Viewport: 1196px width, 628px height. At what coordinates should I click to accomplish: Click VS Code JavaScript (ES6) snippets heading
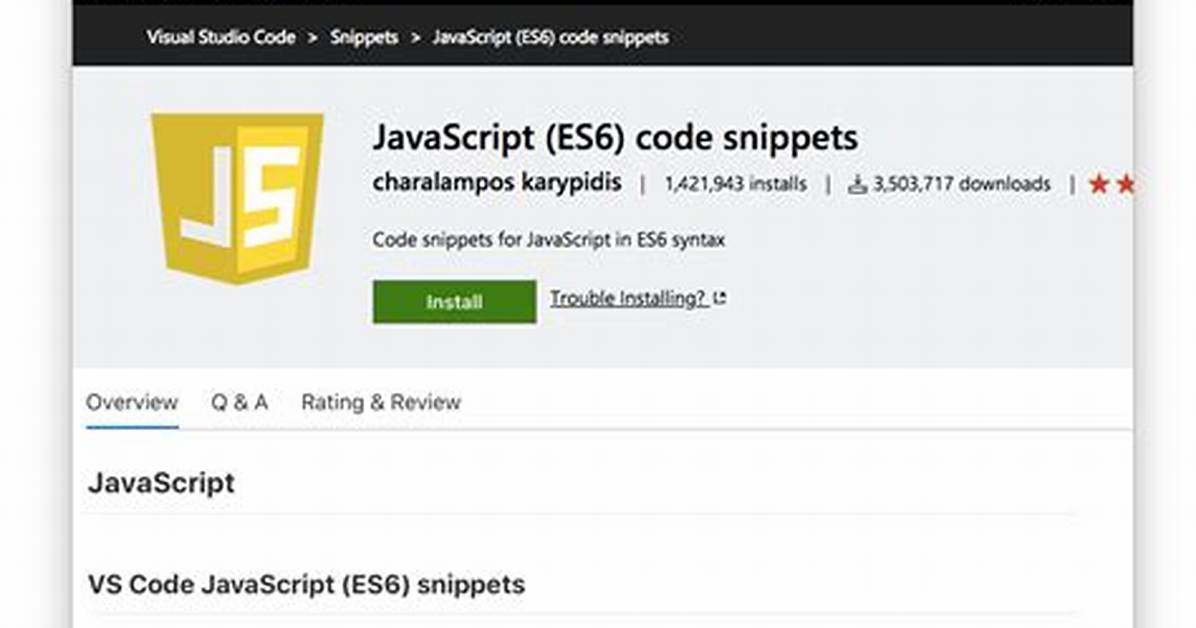pyautogui.click(x=307, y=585)
